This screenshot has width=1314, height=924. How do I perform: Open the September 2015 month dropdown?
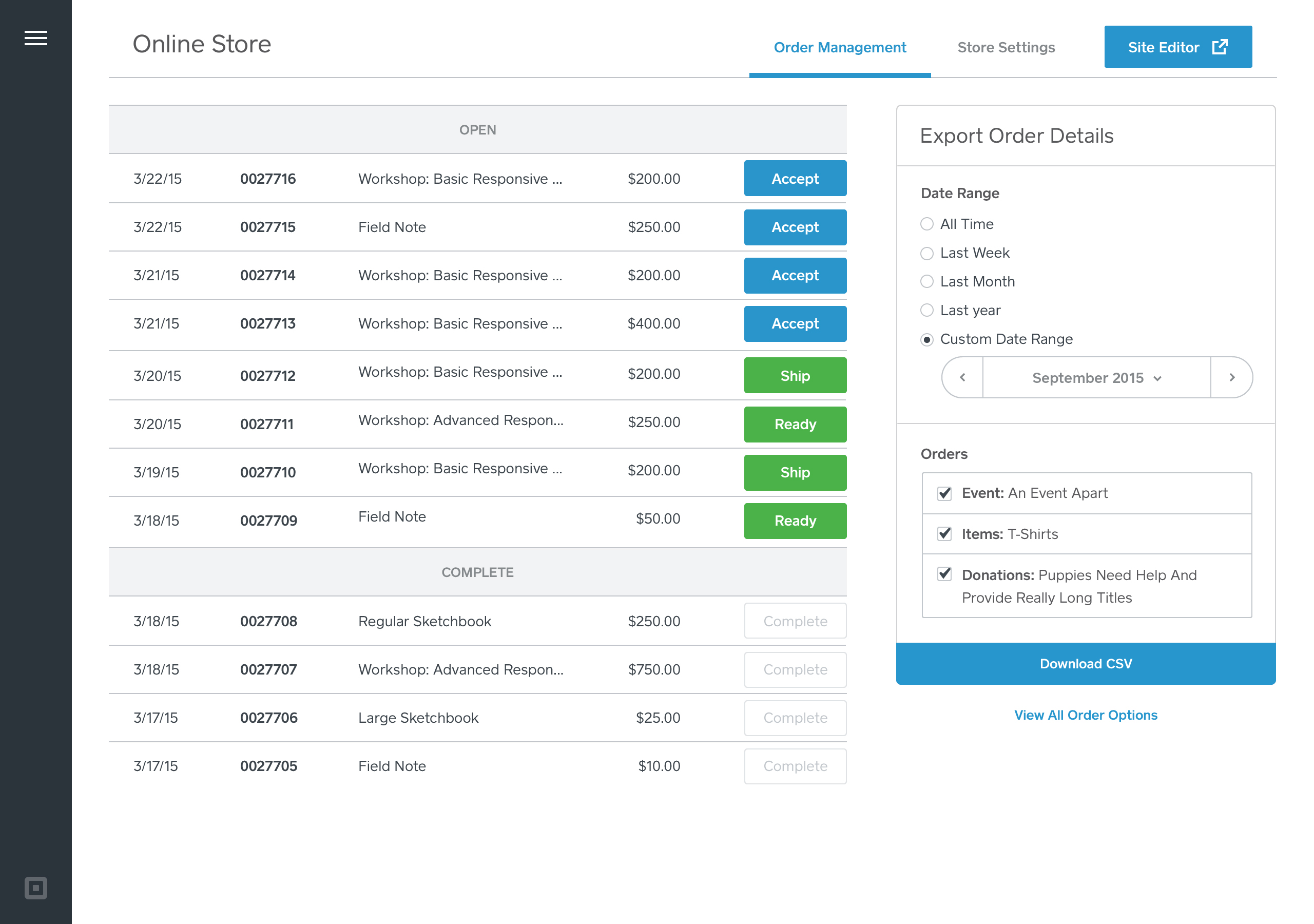[x=1096, y=378]
